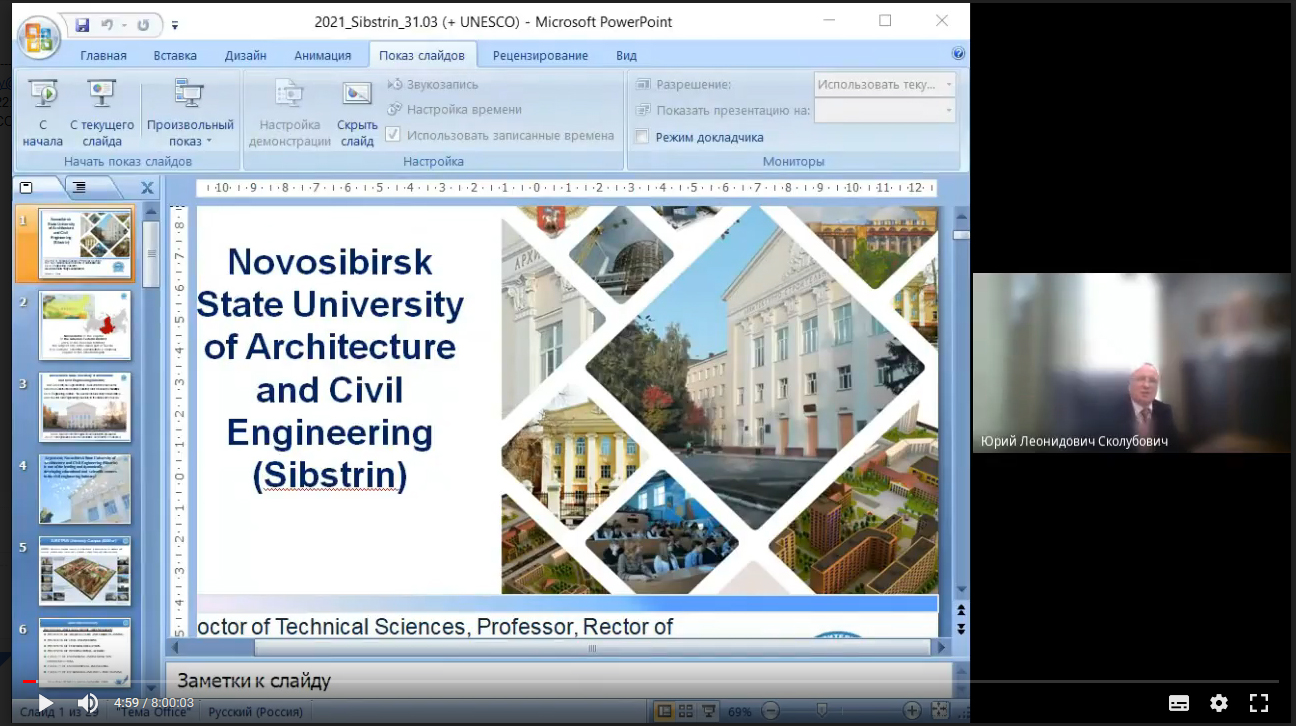Maximize the PowerPoint window
Screen dimensions: 1296x726
(885, 21)
